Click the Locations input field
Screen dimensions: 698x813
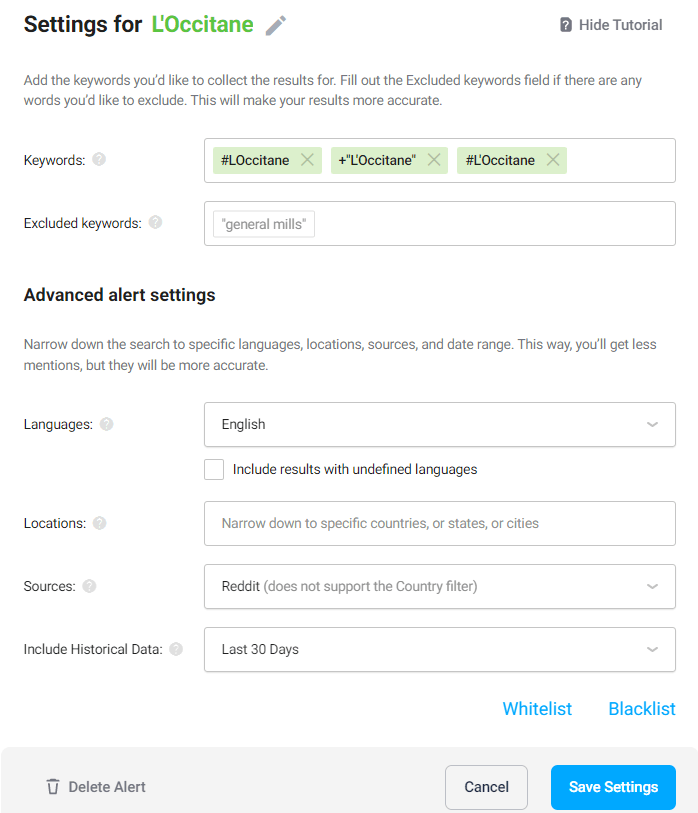tap(440, 523)
